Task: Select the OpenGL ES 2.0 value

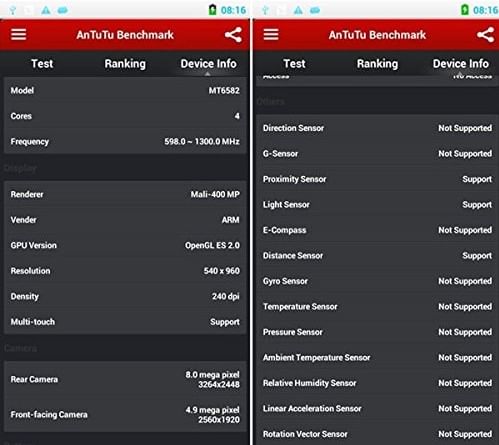Action: pyautogui.click(x=212, y=245)
